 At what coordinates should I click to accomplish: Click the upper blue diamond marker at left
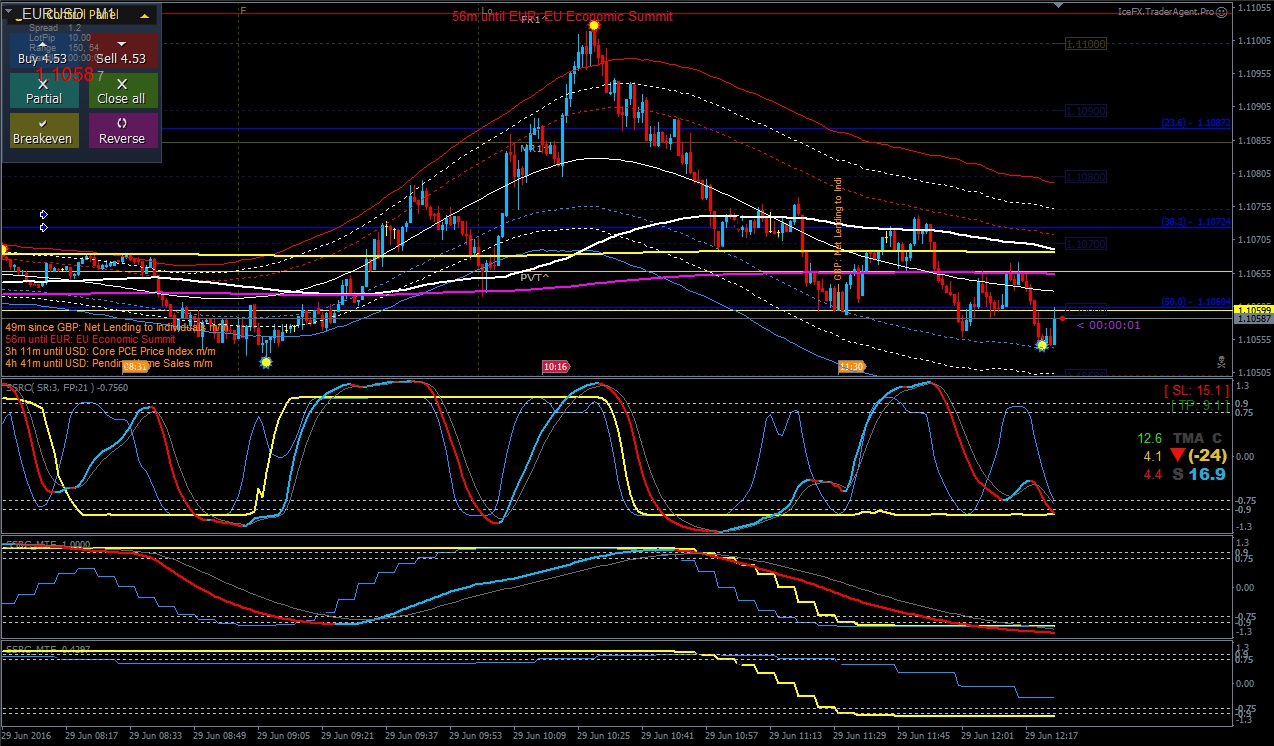(43, 215)
